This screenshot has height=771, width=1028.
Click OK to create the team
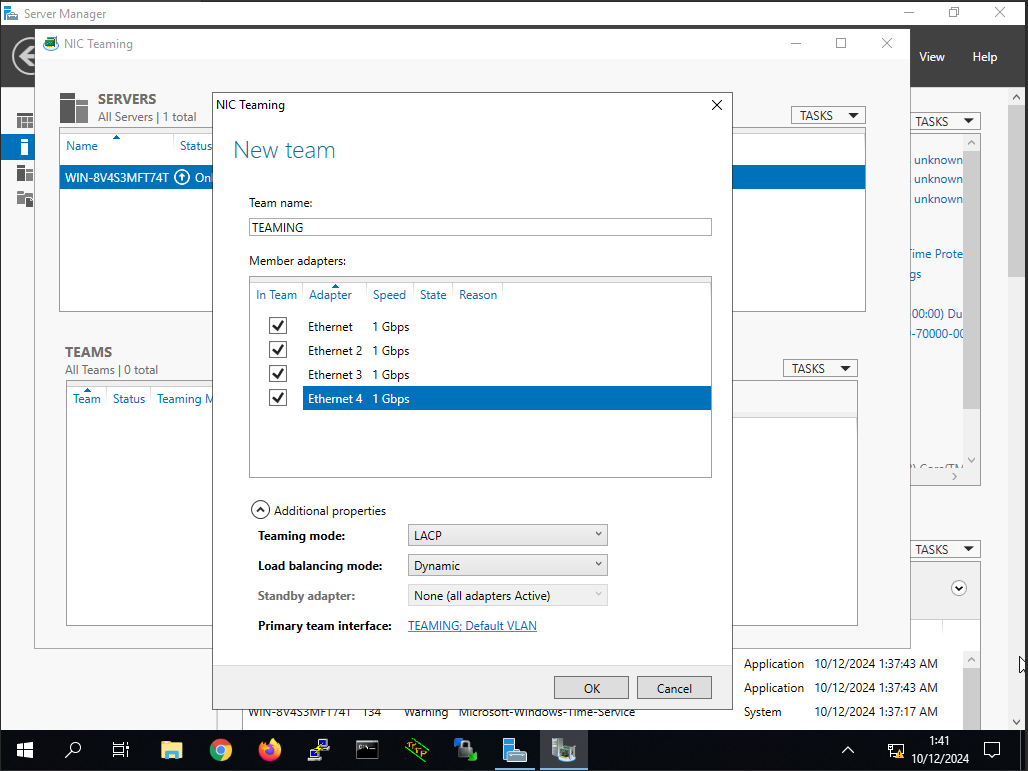tap(591, 688)
